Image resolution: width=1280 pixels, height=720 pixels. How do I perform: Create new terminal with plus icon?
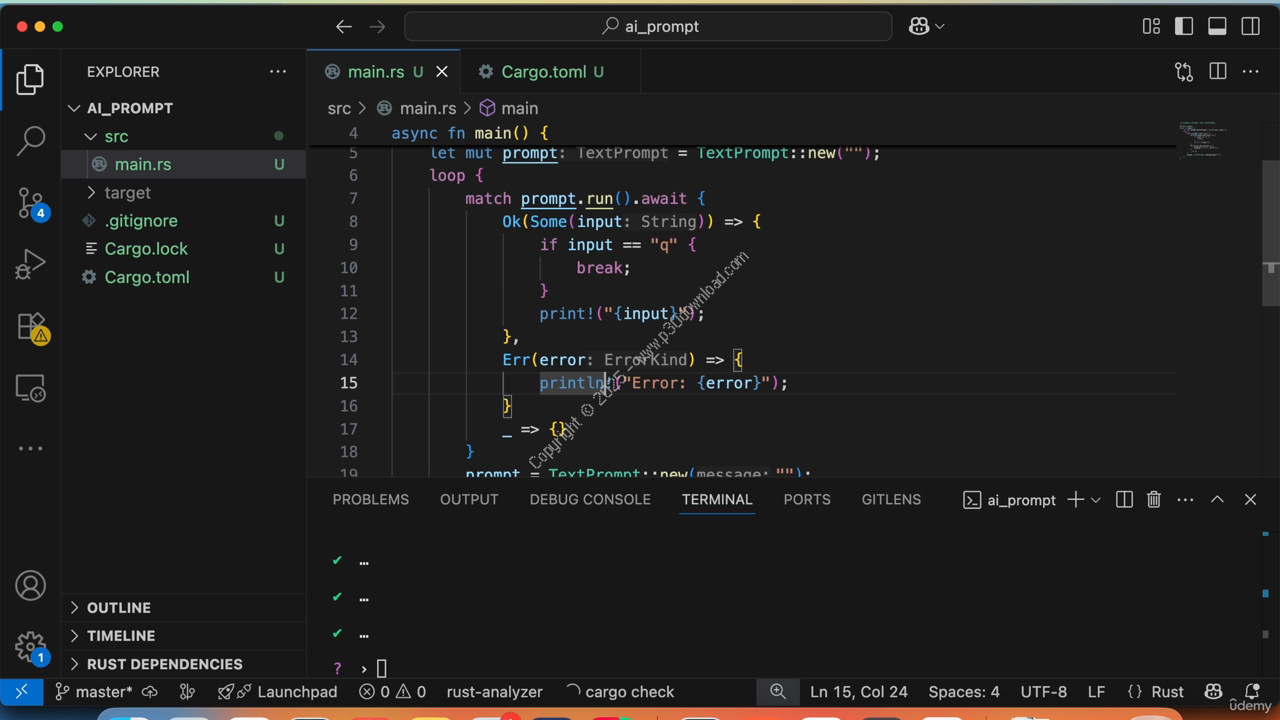coord(1075,499)
